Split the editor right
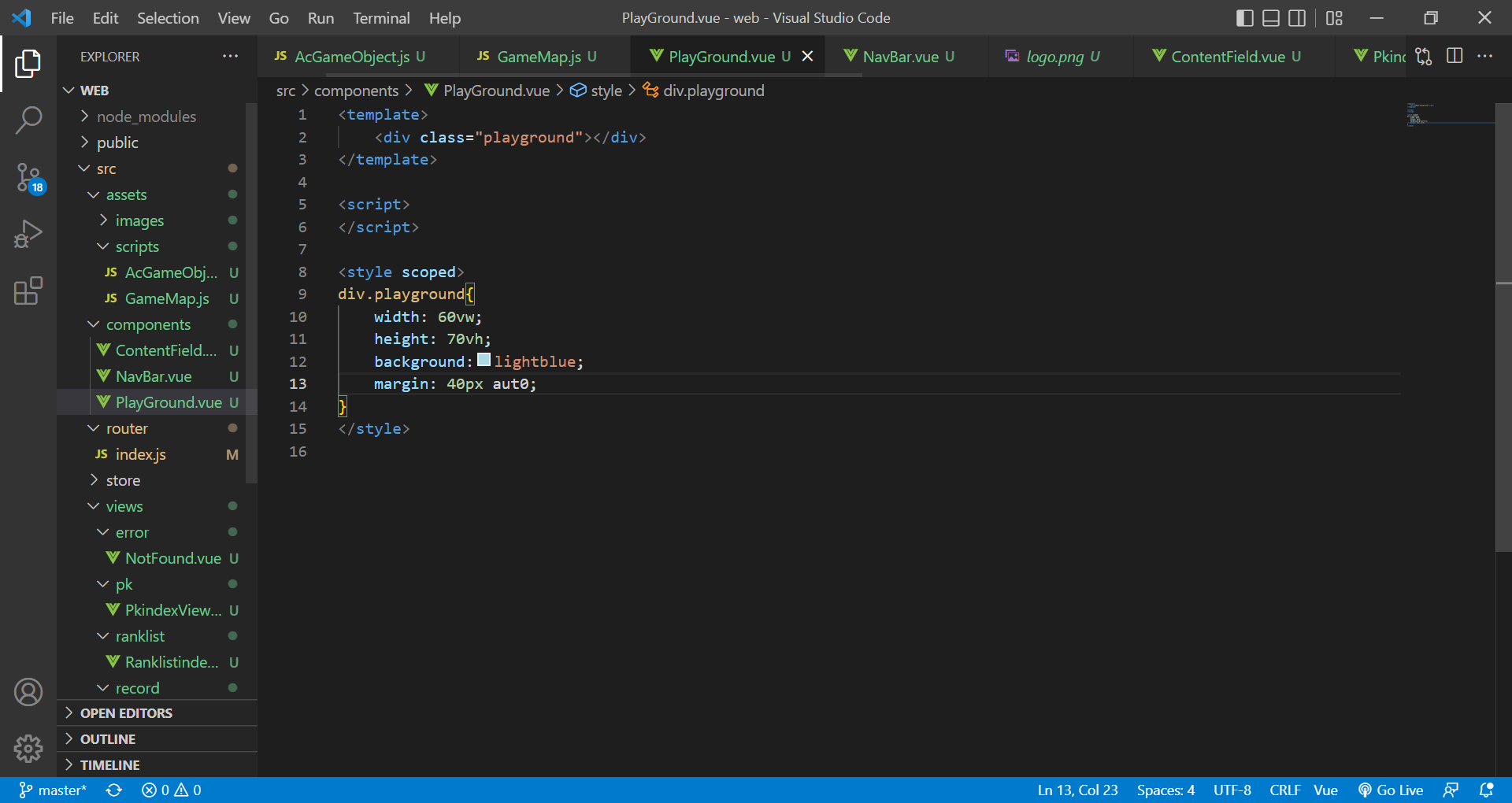The image size is (1512, 803). (1455, 56)
